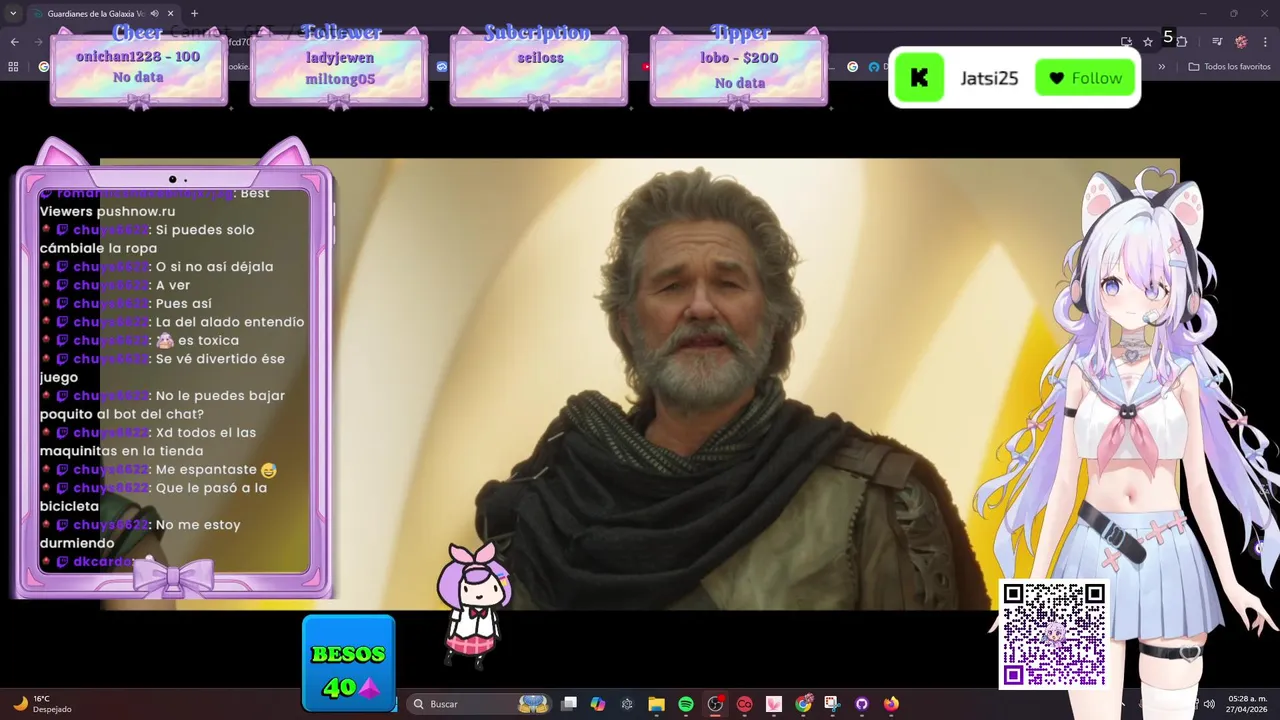Open Firefox from the taskbar
The height and width of the screenshot is (720, 1280).
891,704
